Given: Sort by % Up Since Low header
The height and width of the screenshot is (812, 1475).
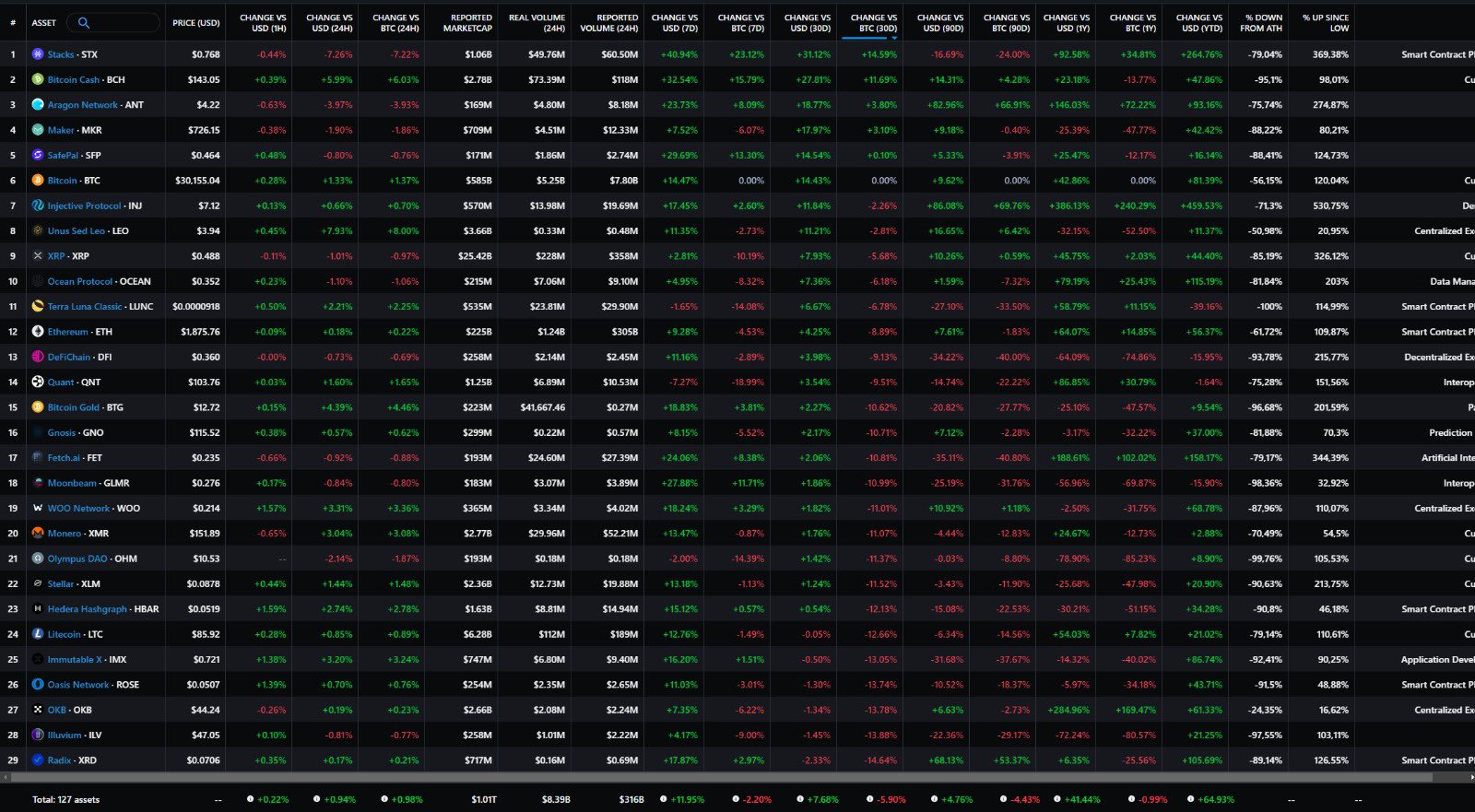Looking at the screenshot, I should 1326,23.
